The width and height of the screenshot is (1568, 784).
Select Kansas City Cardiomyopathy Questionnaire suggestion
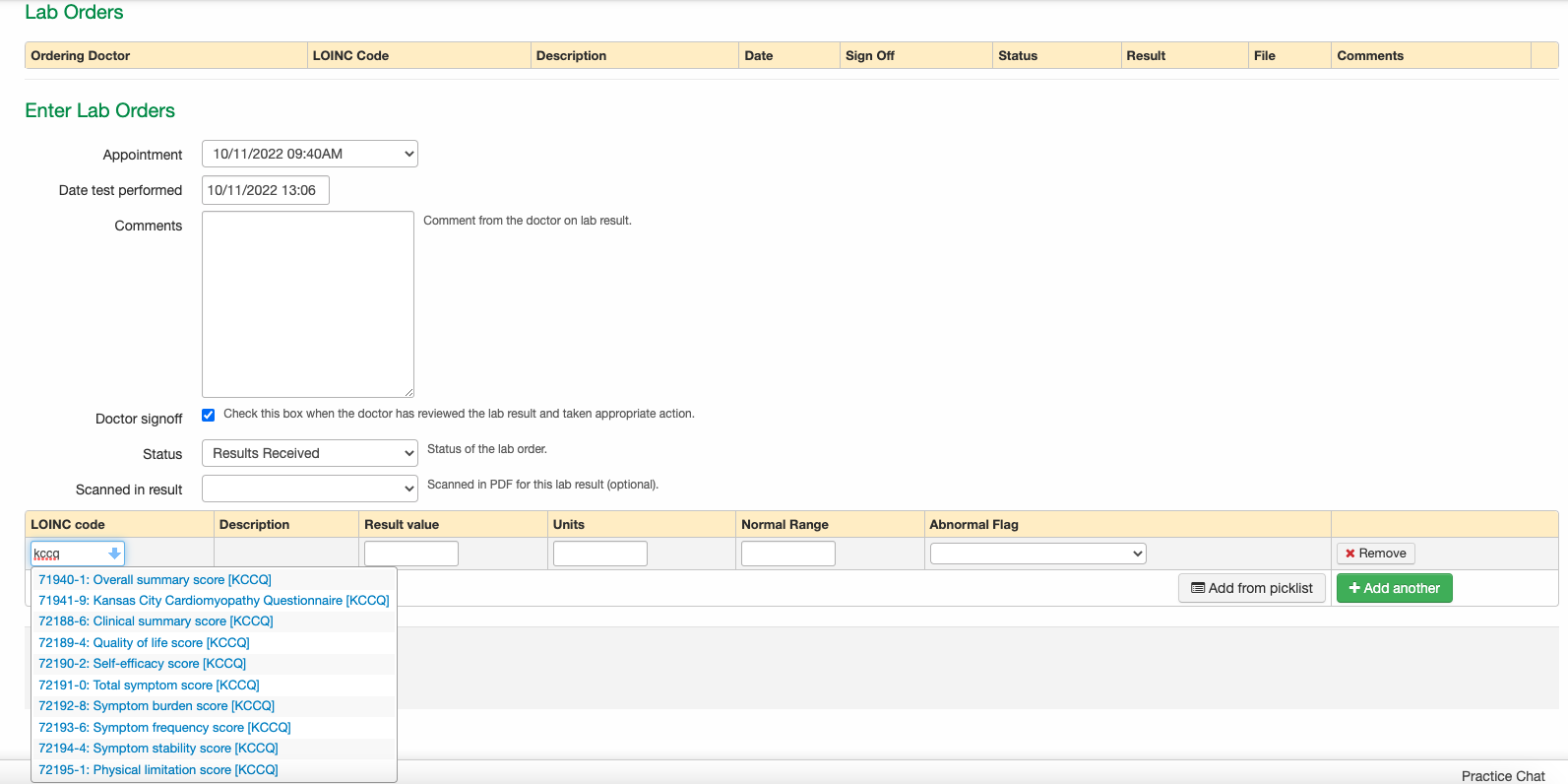click(x=214, y=600)
